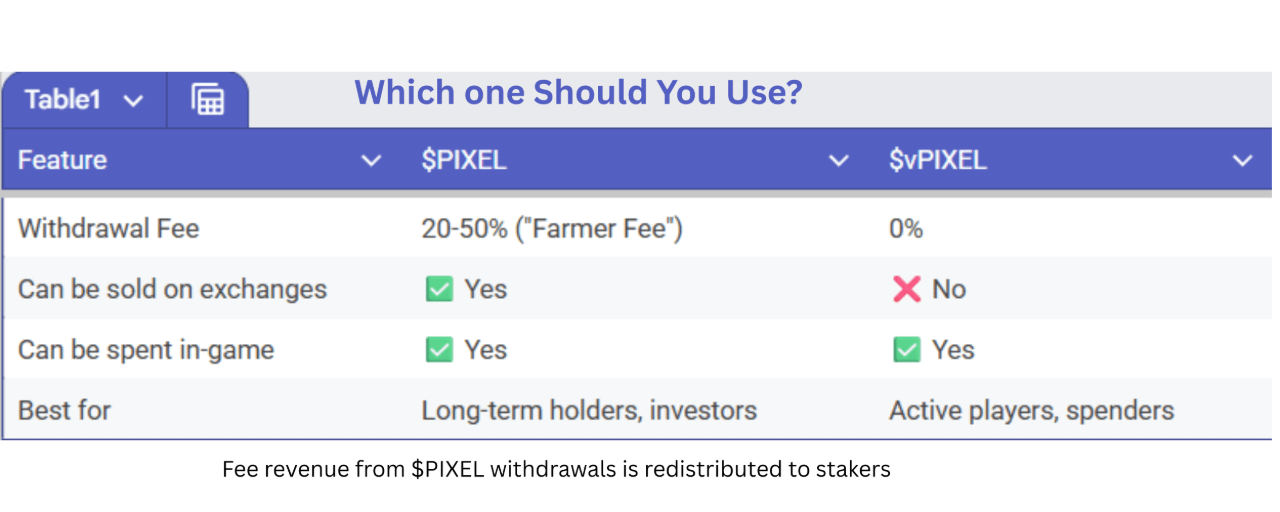1280x512 pixels.
Task: Click the green check for $PIXEL in-game
Action: tap(438, 350)
